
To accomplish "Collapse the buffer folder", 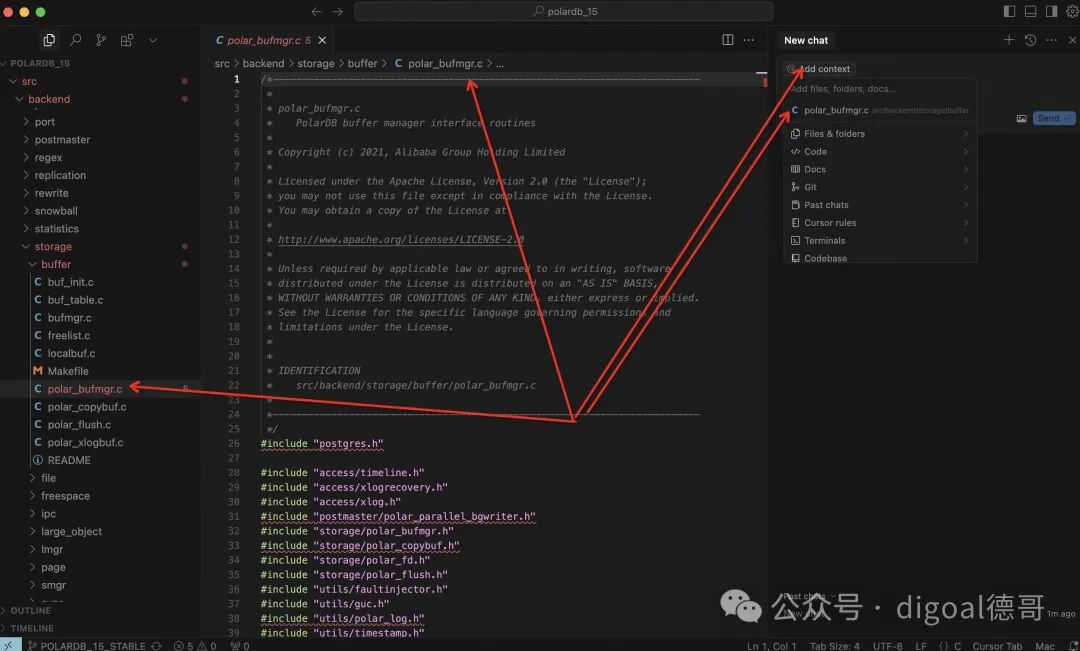I will [x=56, y=264].
